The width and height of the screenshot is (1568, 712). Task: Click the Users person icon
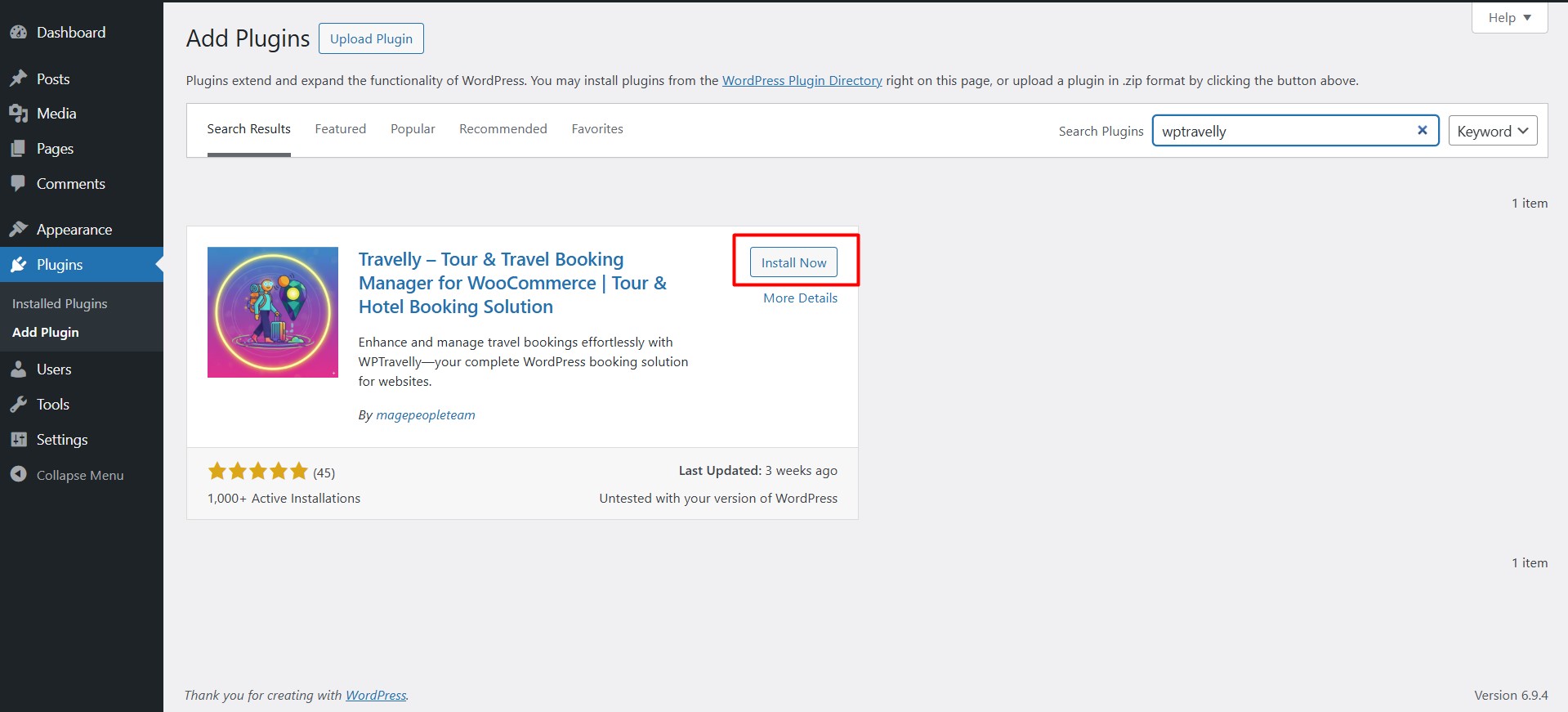tap(18, 369)
